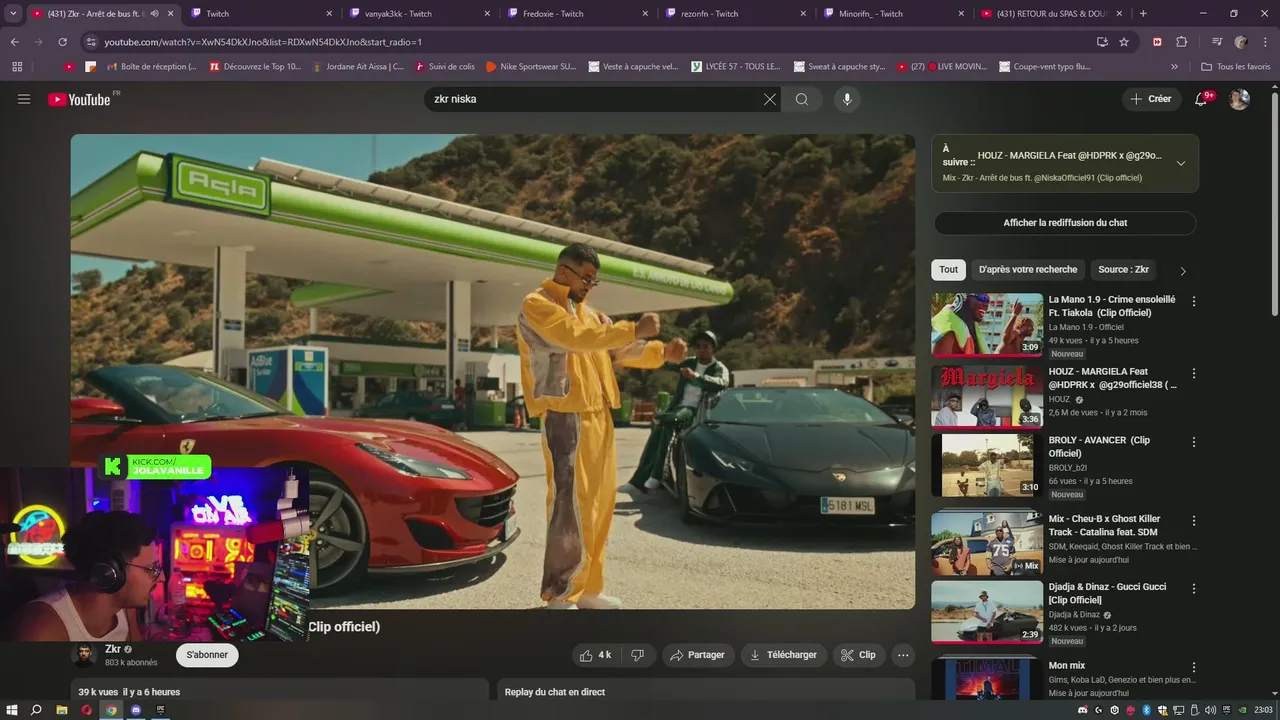Open options for Mix - Cheu-B video

(x=1193, y=520)
